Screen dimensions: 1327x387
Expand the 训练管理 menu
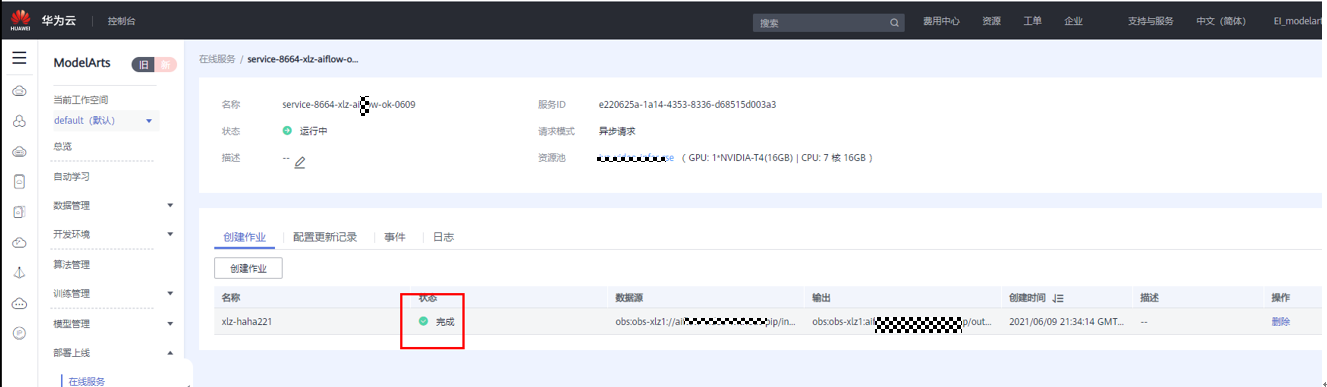(x=170, y=293)
